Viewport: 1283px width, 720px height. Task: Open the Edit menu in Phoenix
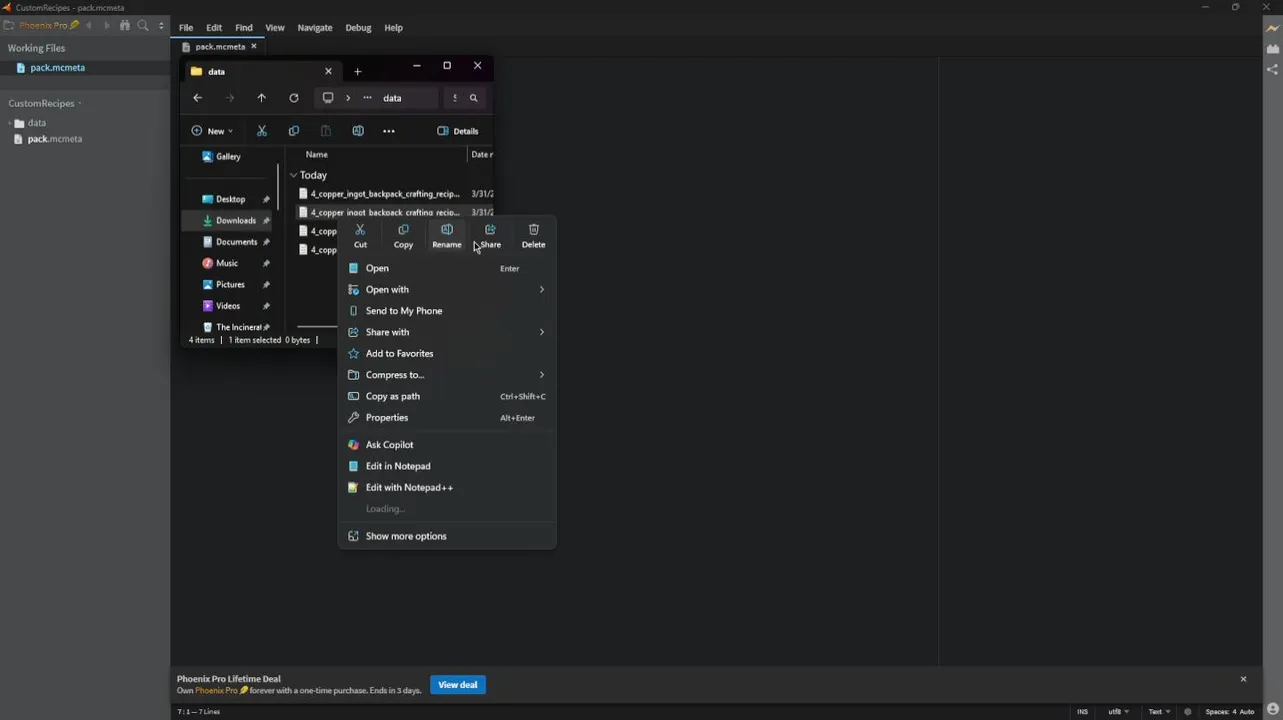tap(214, 28)
